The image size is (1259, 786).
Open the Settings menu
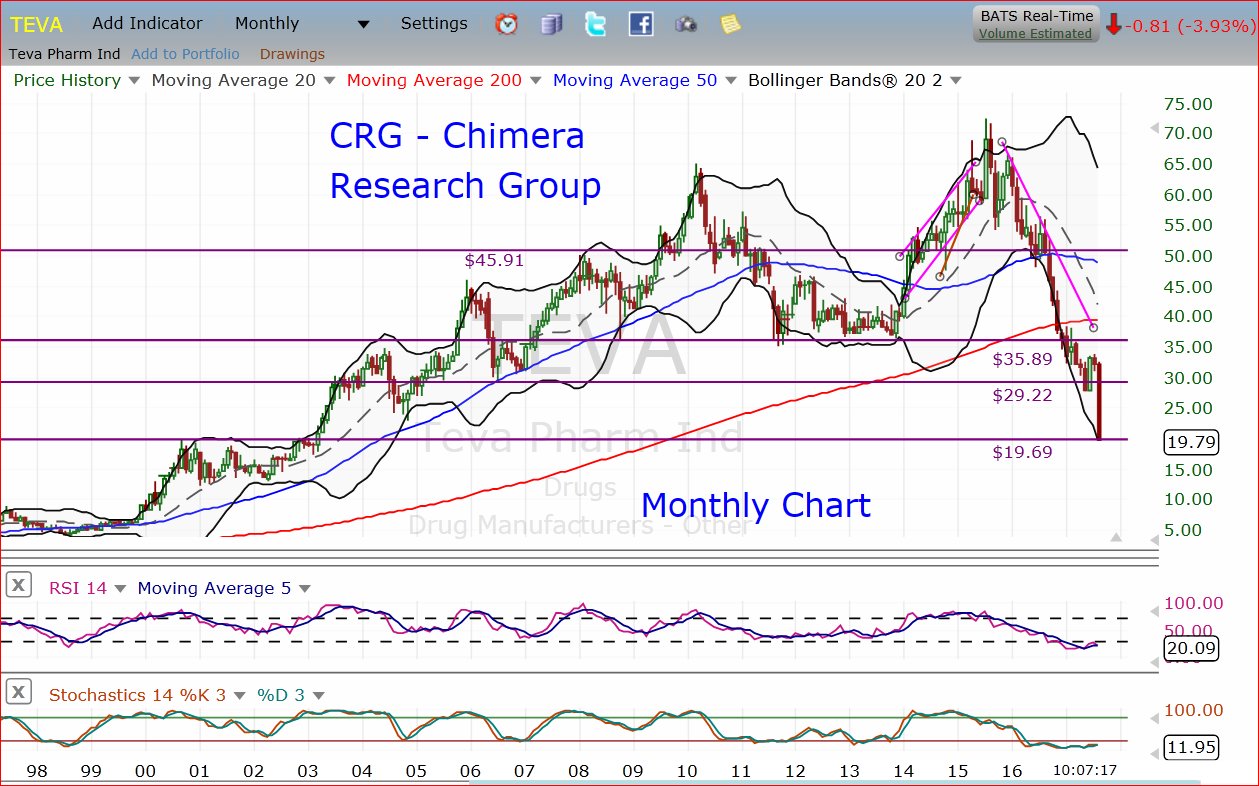434,23
